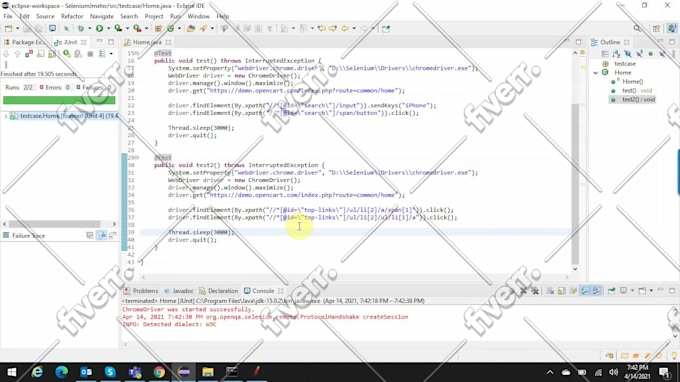Click the Open Perspective icon
The width and height of the screenshot is (680, 382).
(656, 29)
